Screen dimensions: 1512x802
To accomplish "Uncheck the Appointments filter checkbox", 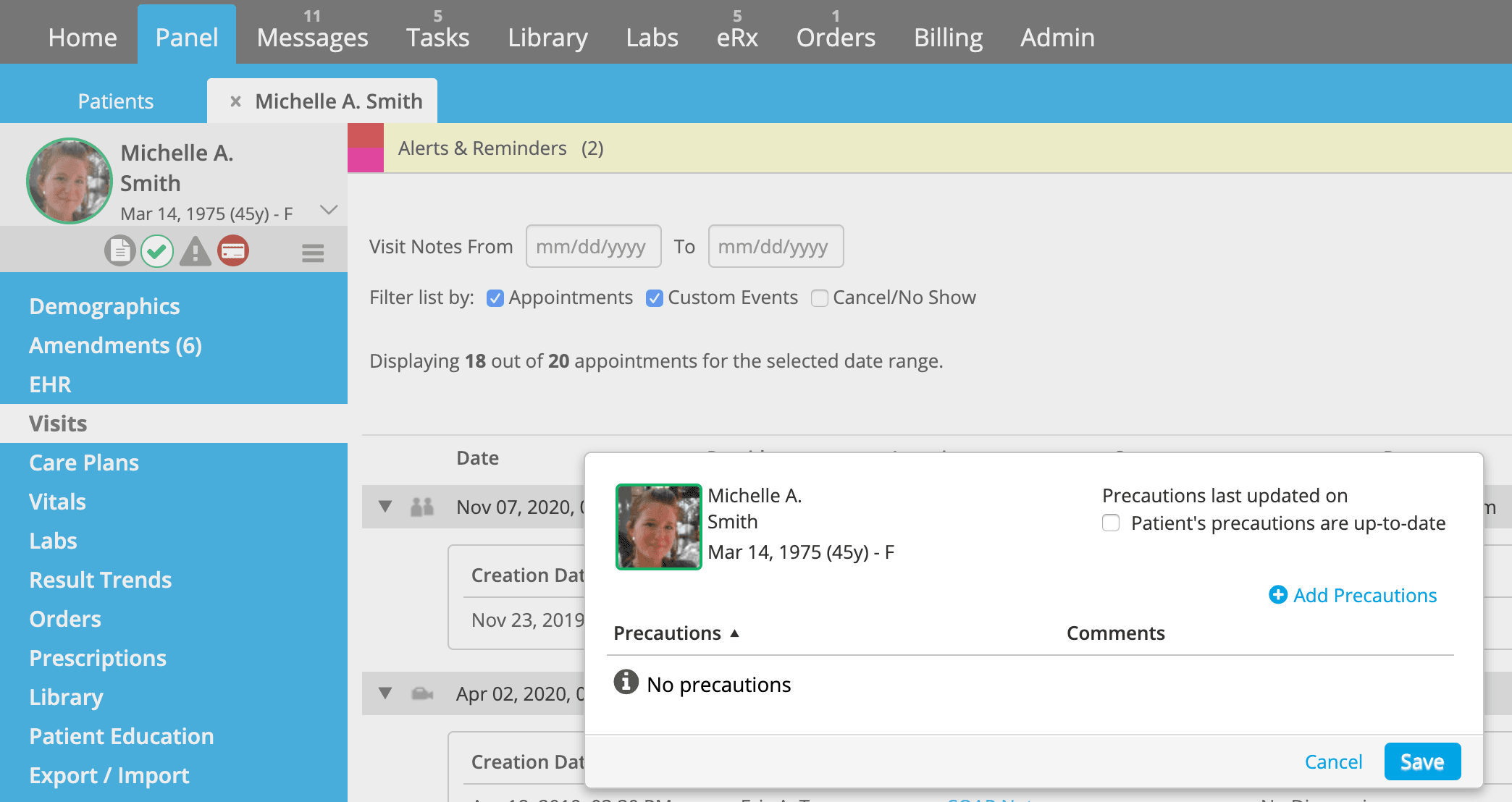I will click(495, 298).
